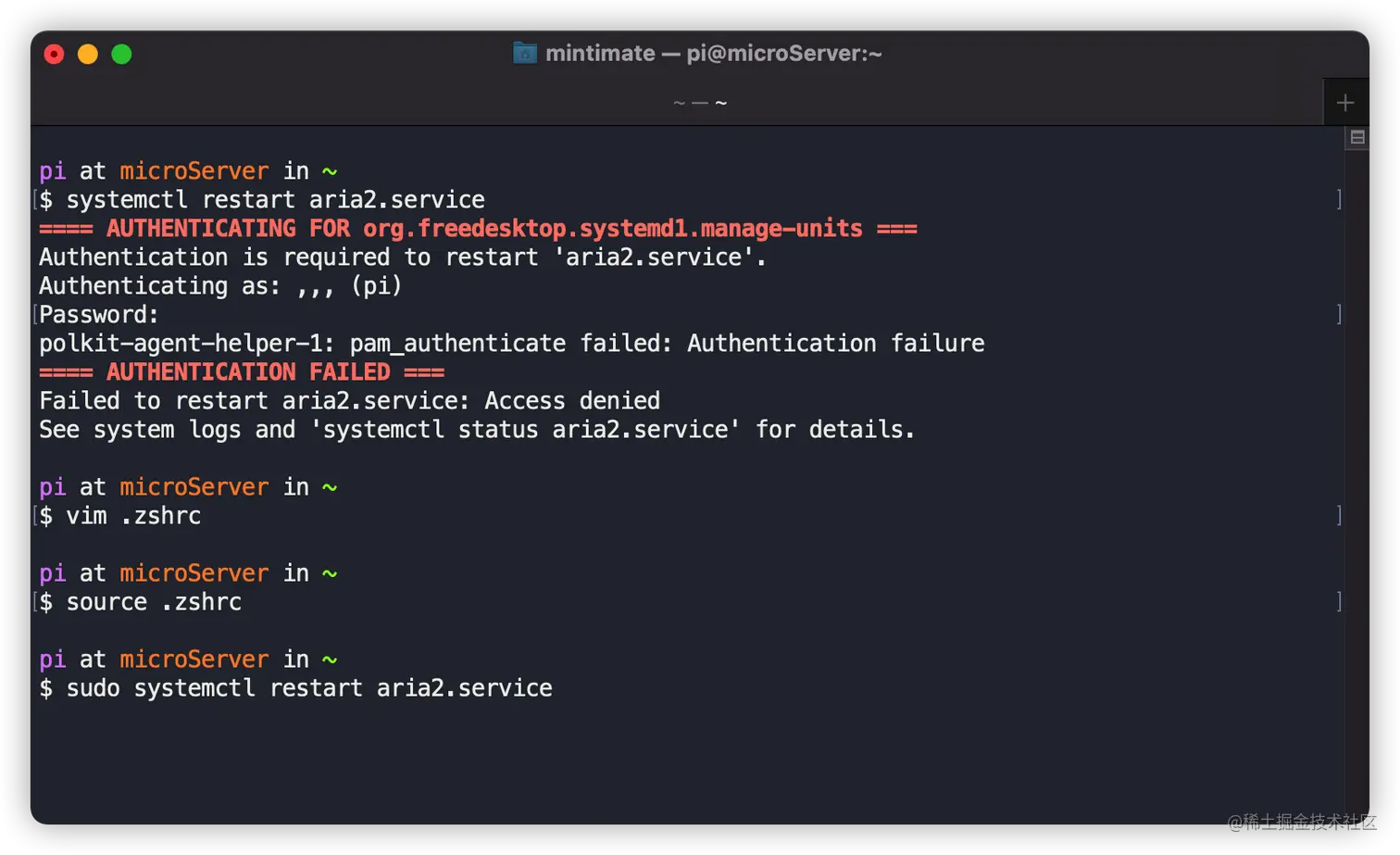This screenshot has height=855, width=1400.
Task: Click right bracket mark on vim .zshrc line
Action: (1339, 516)
